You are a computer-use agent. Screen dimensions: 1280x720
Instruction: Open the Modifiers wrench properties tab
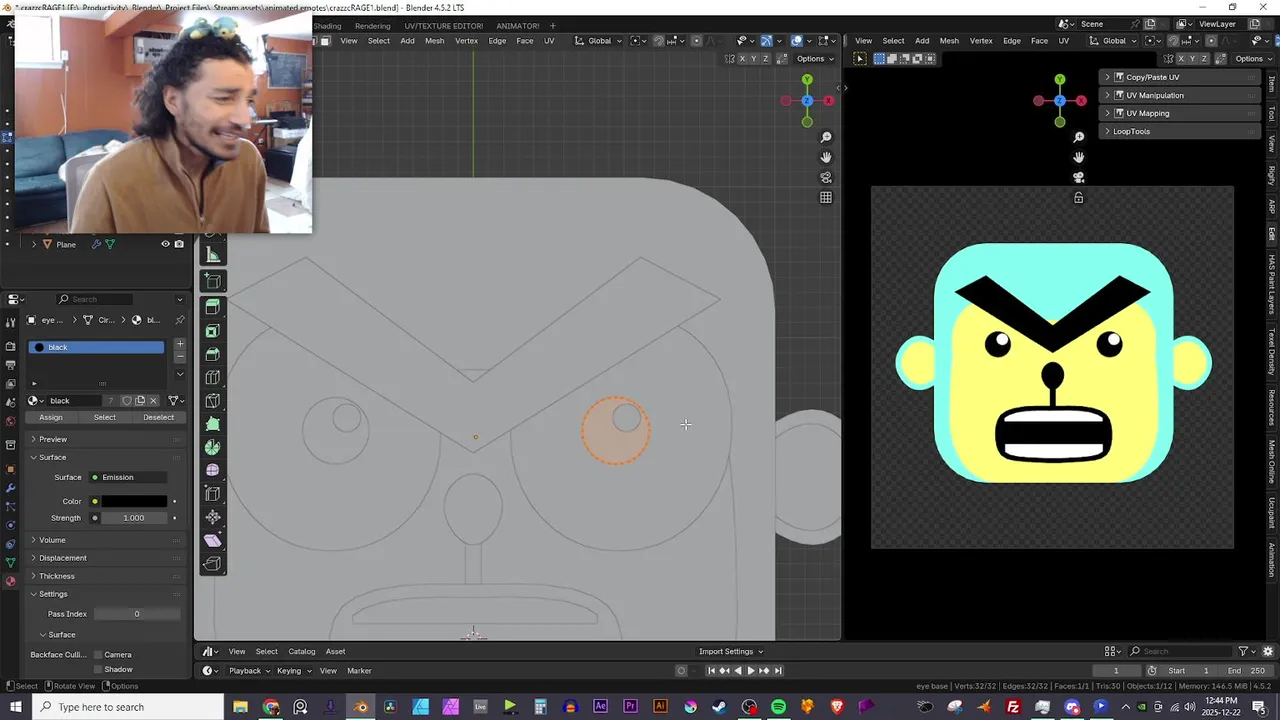(x=10, y=488)
